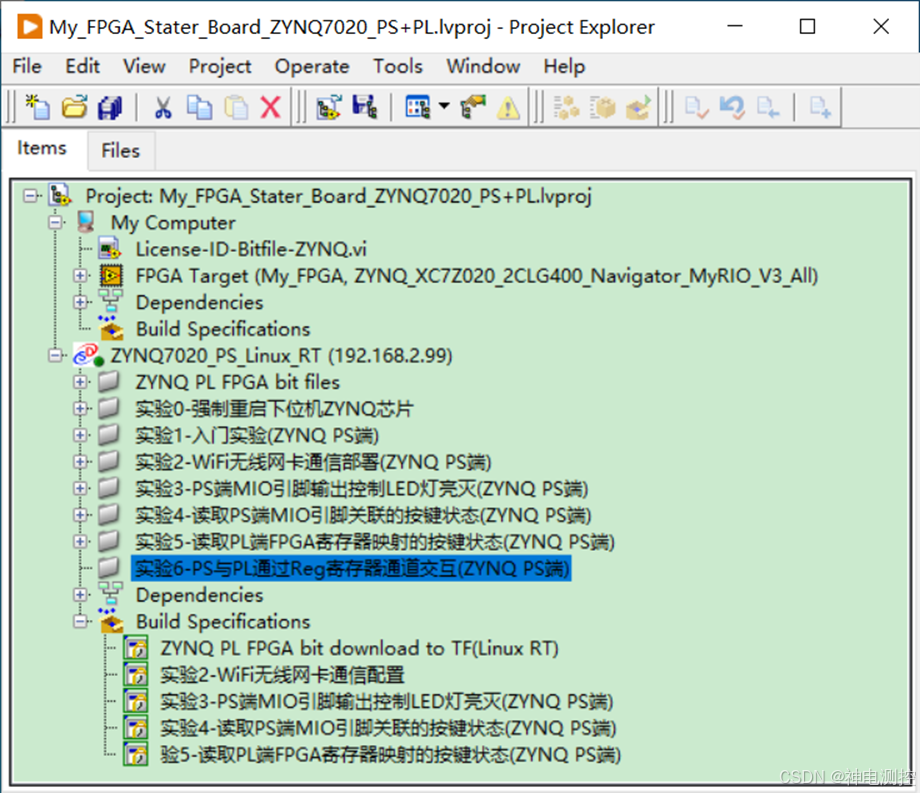Click the Build Specifications box icon under ZYNQ7020 target
Screen dimensions: 920x793
pyautogui.click(x=111, y=621)
